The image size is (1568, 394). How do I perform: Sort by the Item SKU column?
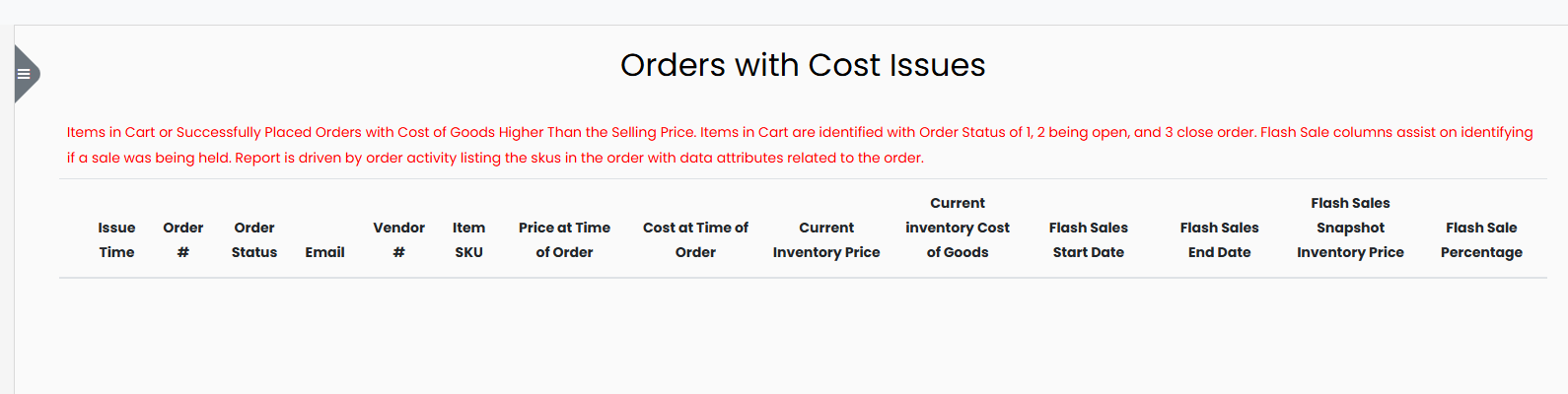[x=468, y=240]
